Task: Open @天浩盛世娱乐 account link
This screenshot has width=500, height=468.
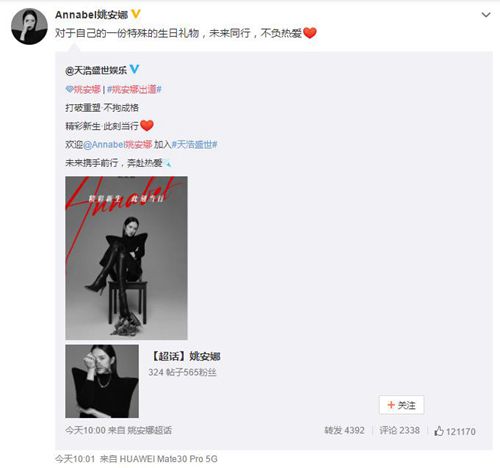Action: (96, 70)
